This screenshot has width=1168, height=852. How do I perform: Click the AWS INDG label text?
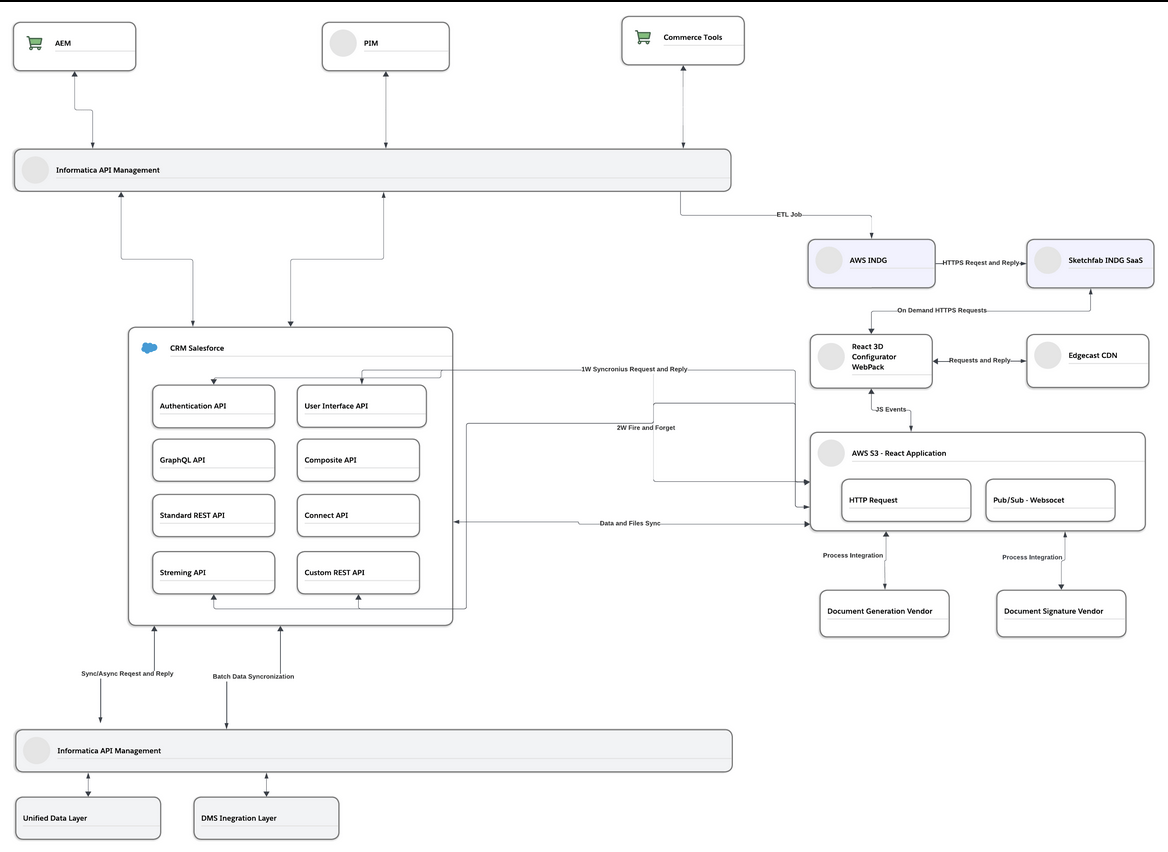pos(868,260)
